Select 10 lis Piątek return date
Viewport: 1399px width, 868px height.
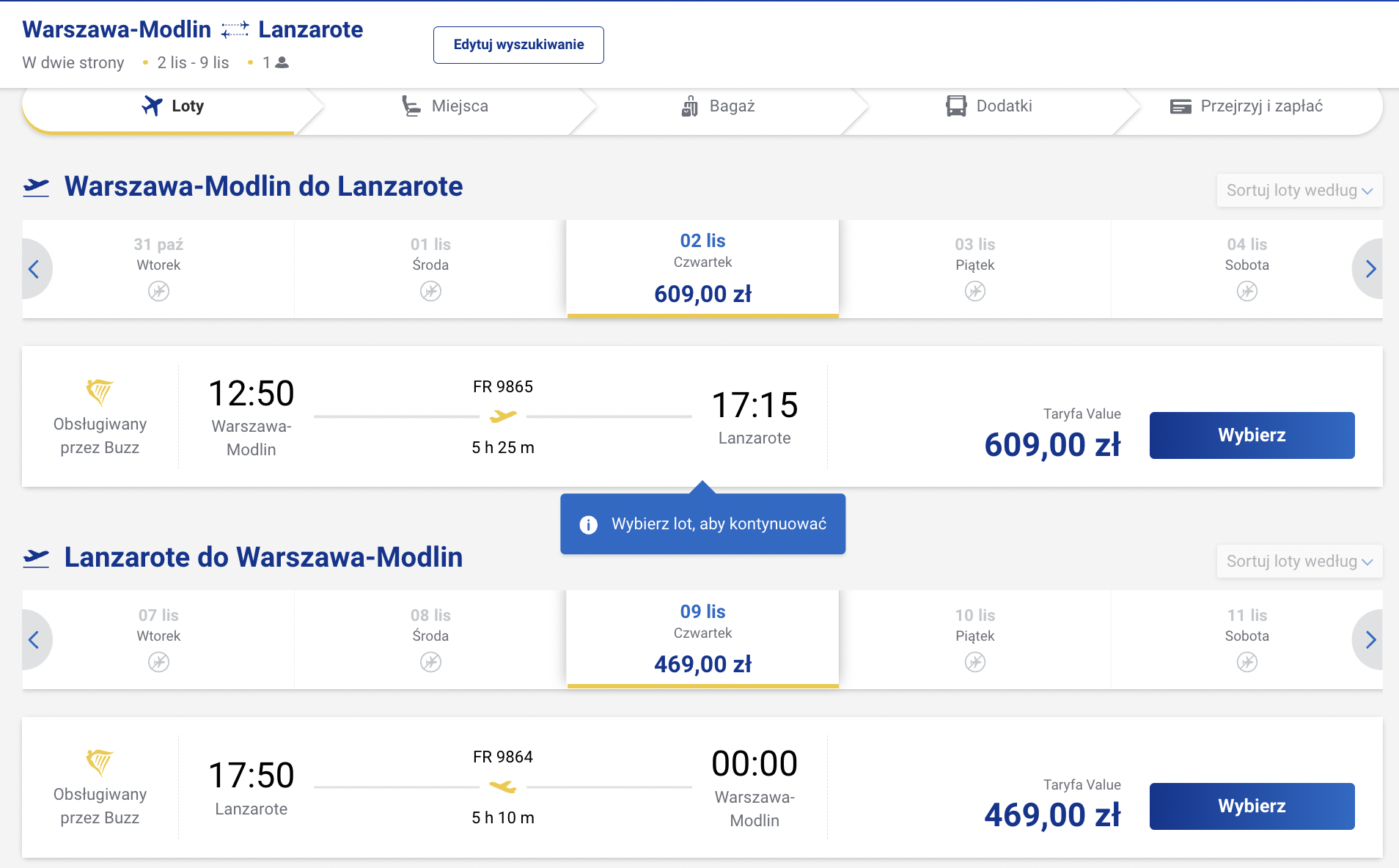tap(974, 639)
